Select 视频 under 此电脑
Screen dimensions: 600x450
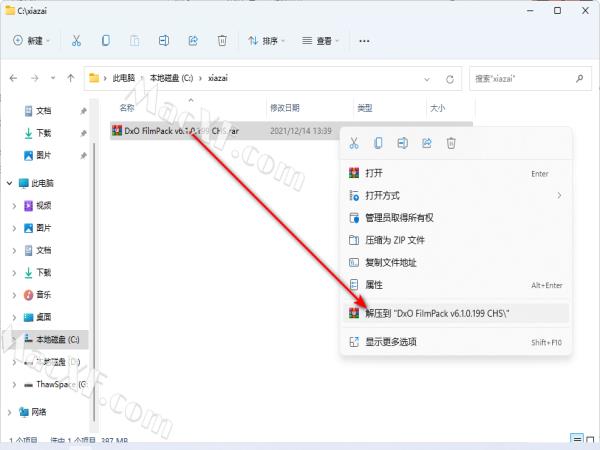43,206
